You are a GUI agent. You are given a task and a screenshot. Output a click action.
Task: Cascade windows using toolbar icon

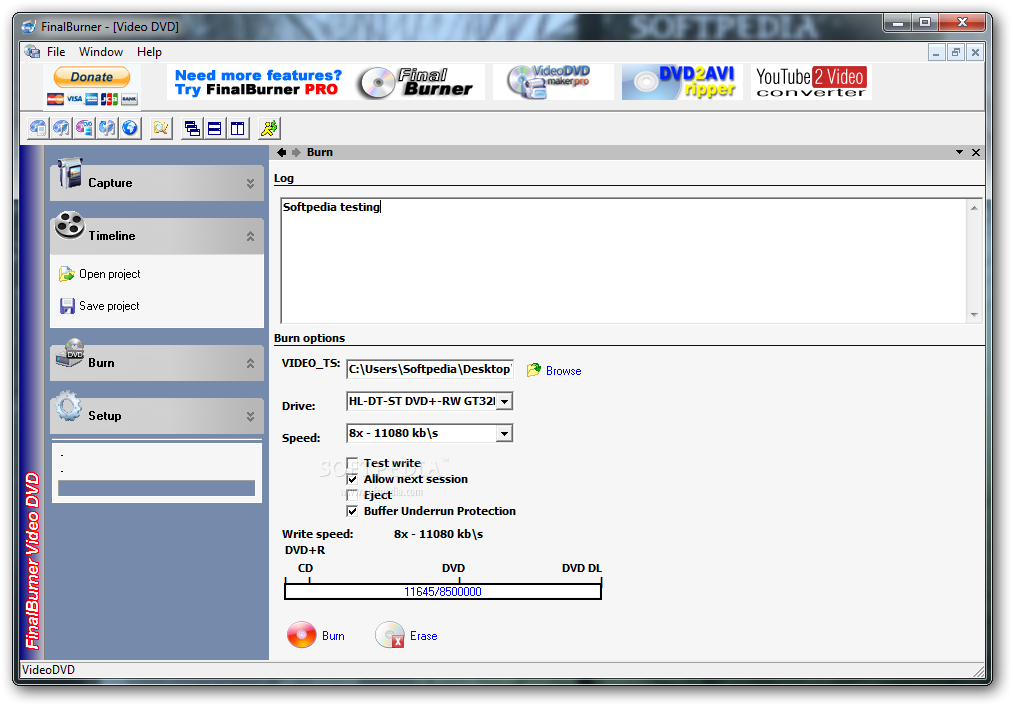[x=192, y=128]
